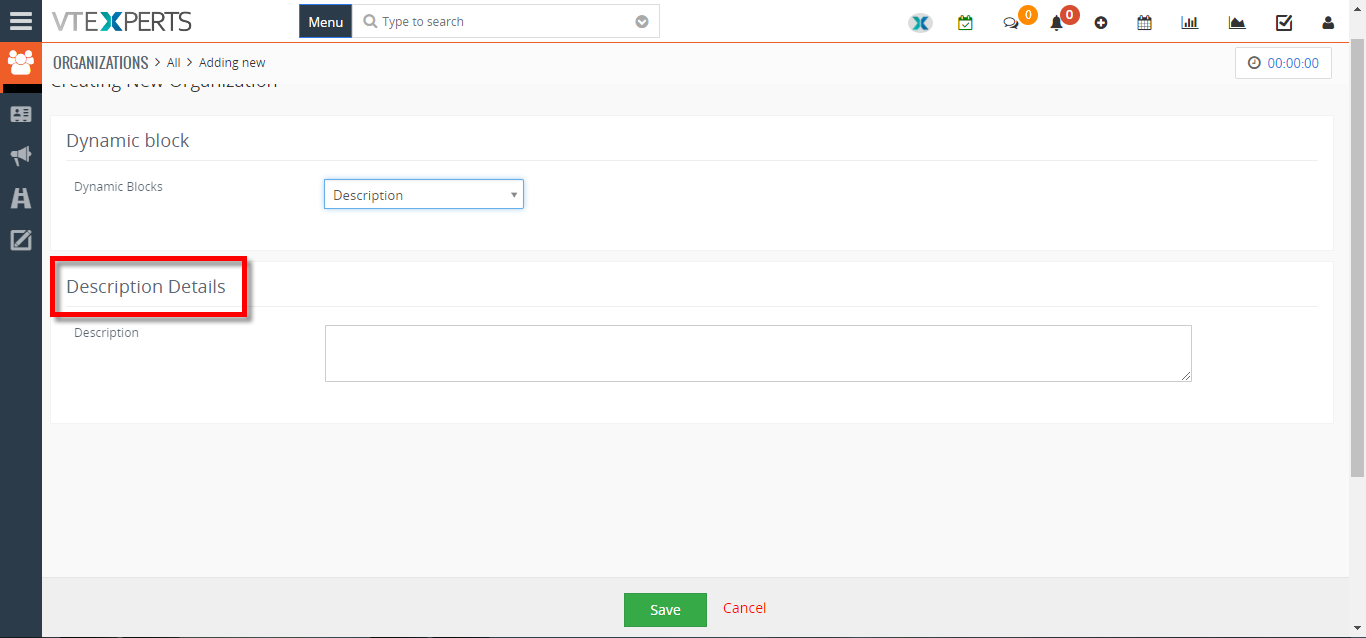Open the user profile icon

pos(1328,22)
